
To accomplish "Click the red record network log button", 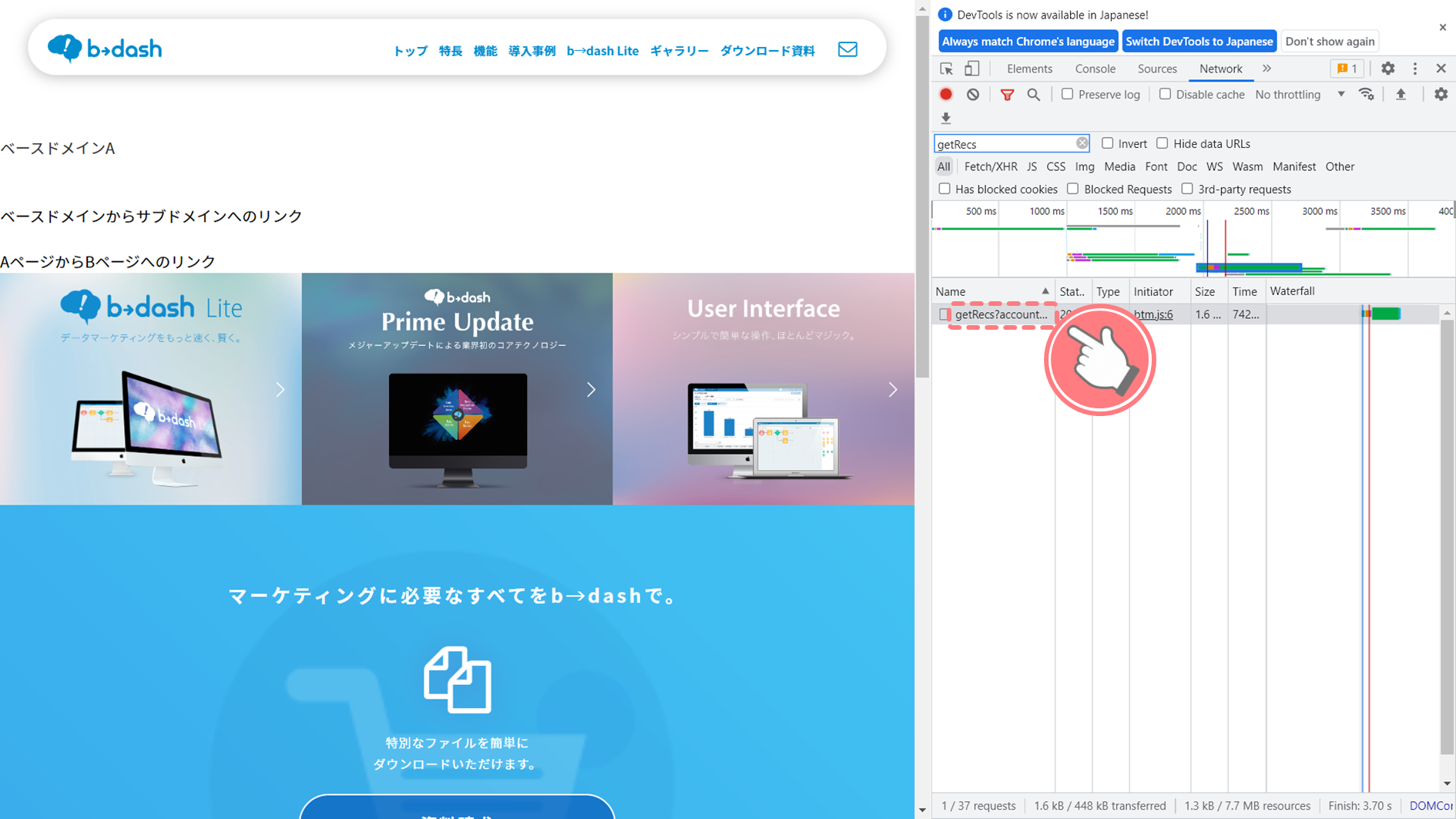I will pos(946,94).
